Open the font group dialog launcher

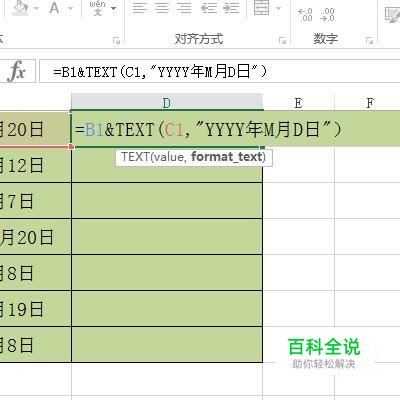coord(116,41)
